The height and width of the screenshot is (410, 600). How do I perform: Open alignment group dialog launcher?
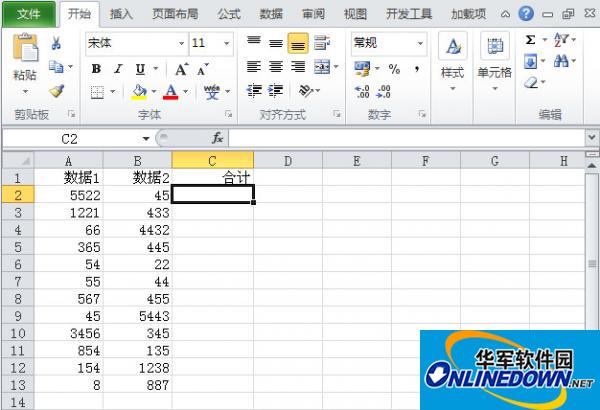[337, 114]
